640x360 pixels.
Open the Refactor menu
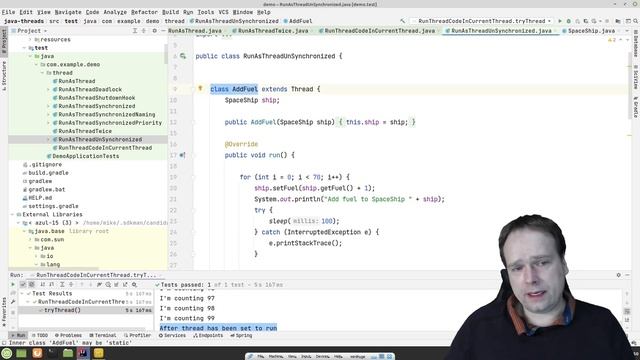[x=144, y=12]
